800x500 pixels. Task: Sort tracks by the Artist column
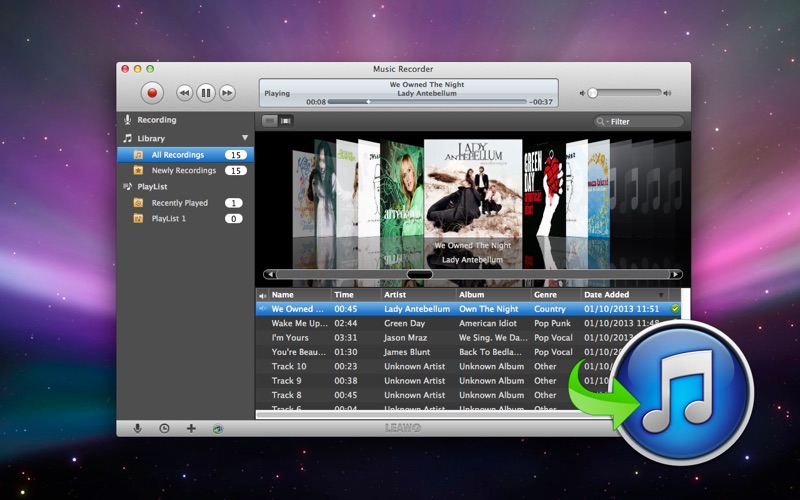point(418,295)
